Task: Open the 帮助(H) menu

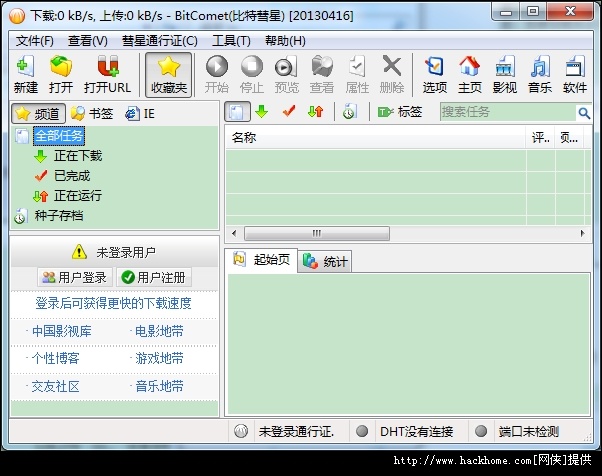Action: (285, 41)
